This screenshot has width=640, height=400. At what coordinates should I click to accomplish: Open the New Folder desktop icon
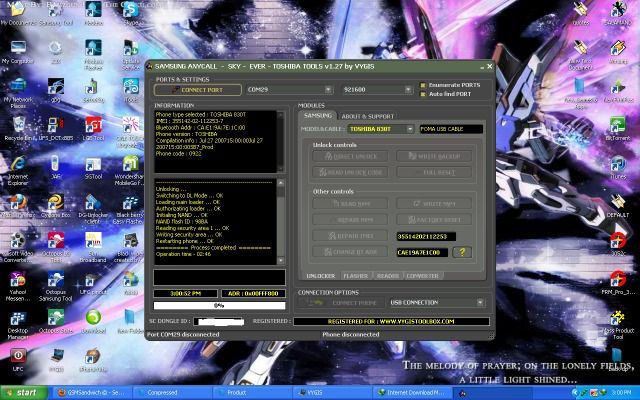click(x=130, y=322)
